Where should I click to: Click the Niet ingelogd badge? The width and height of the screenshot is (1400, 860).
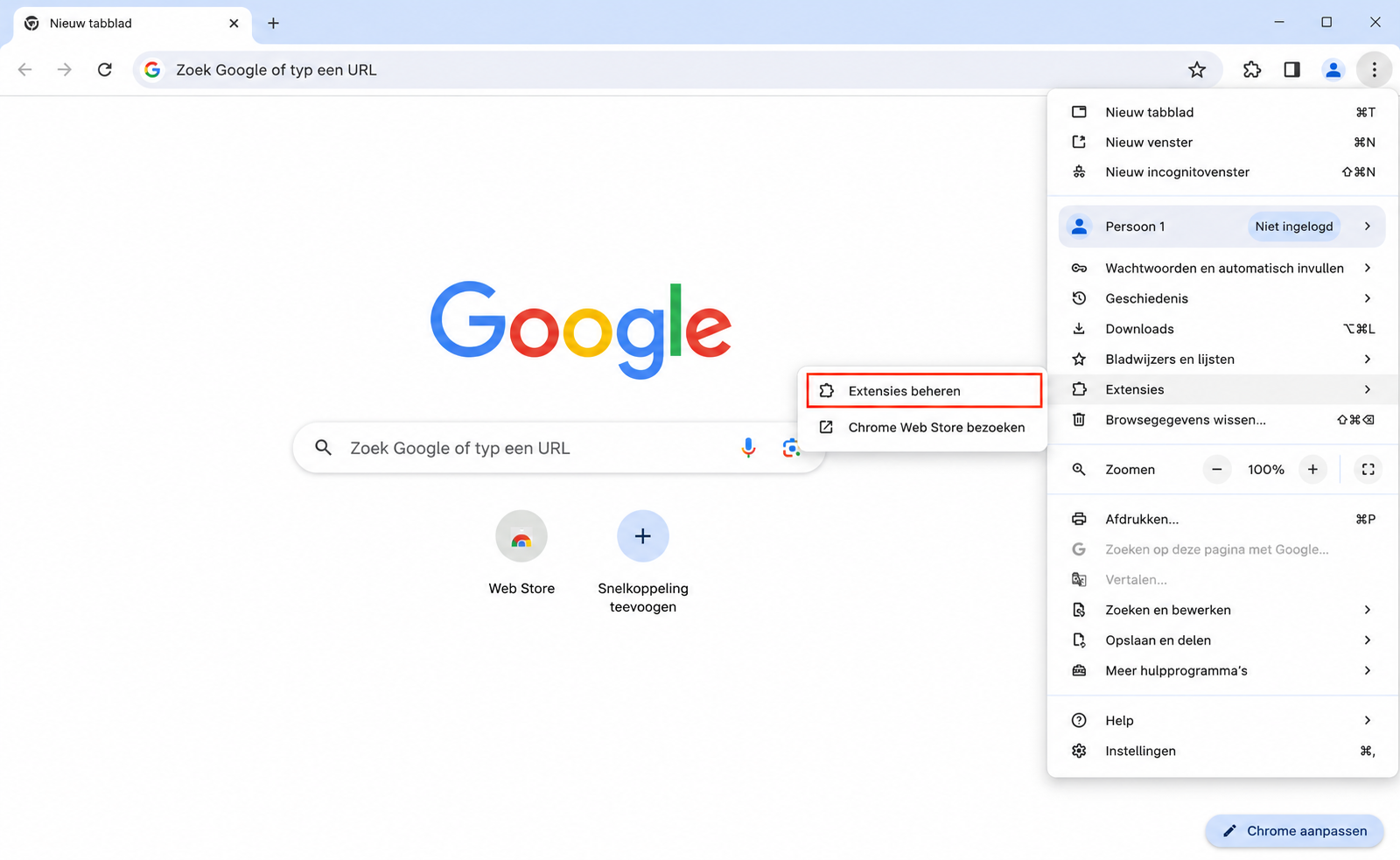pos(1293,227)
